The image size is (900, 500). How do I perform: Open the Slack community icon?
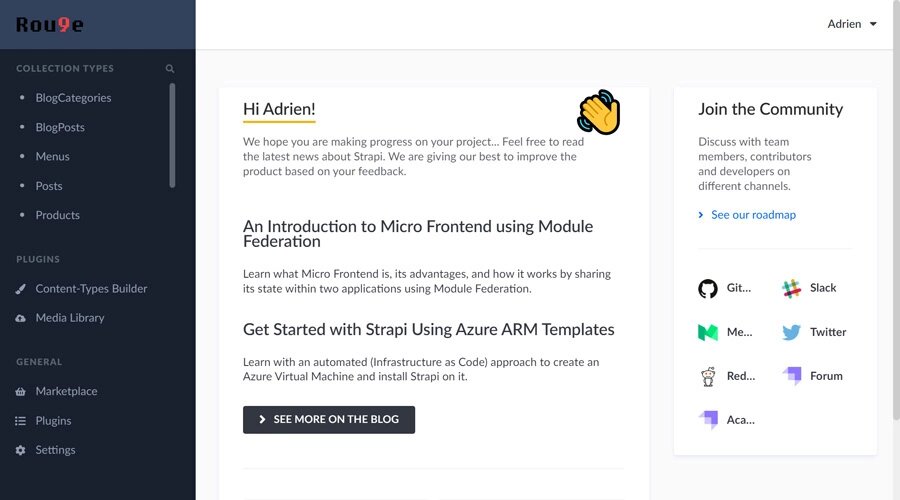[791, 288]
